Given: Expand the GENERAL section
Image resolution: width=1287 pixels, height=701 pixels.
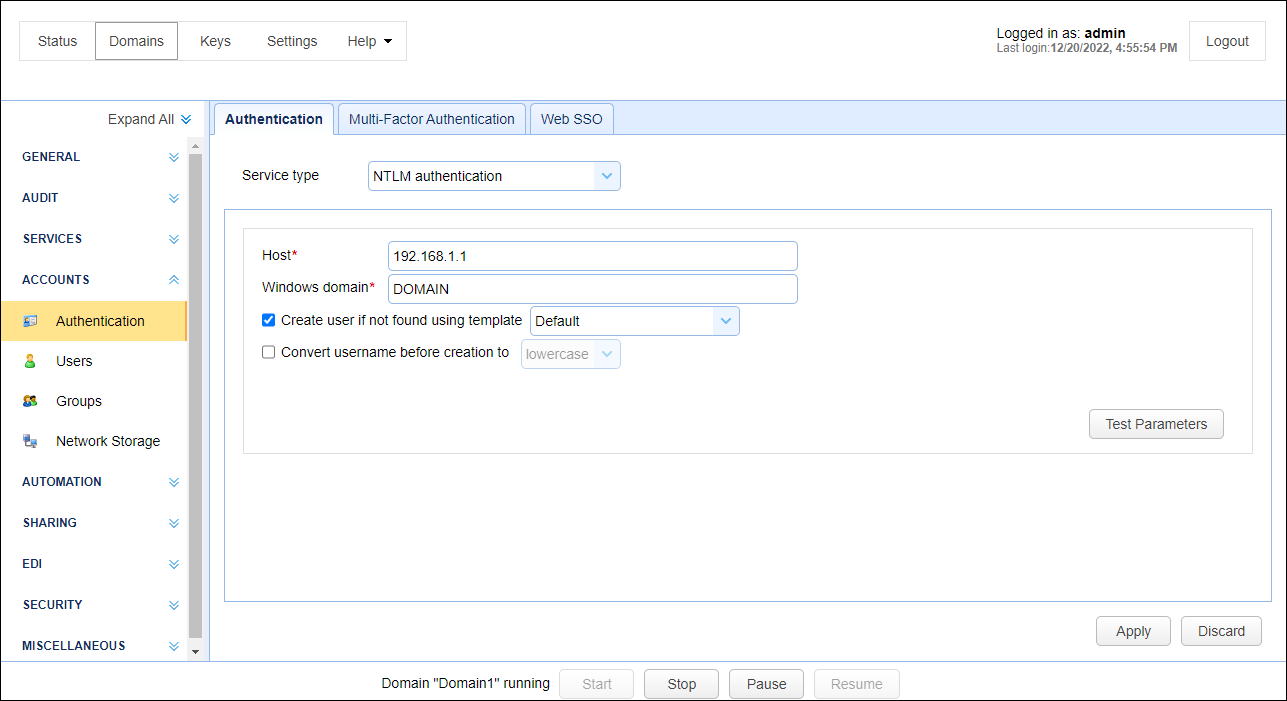Looking at the screenshot, I should coord(174,157).
